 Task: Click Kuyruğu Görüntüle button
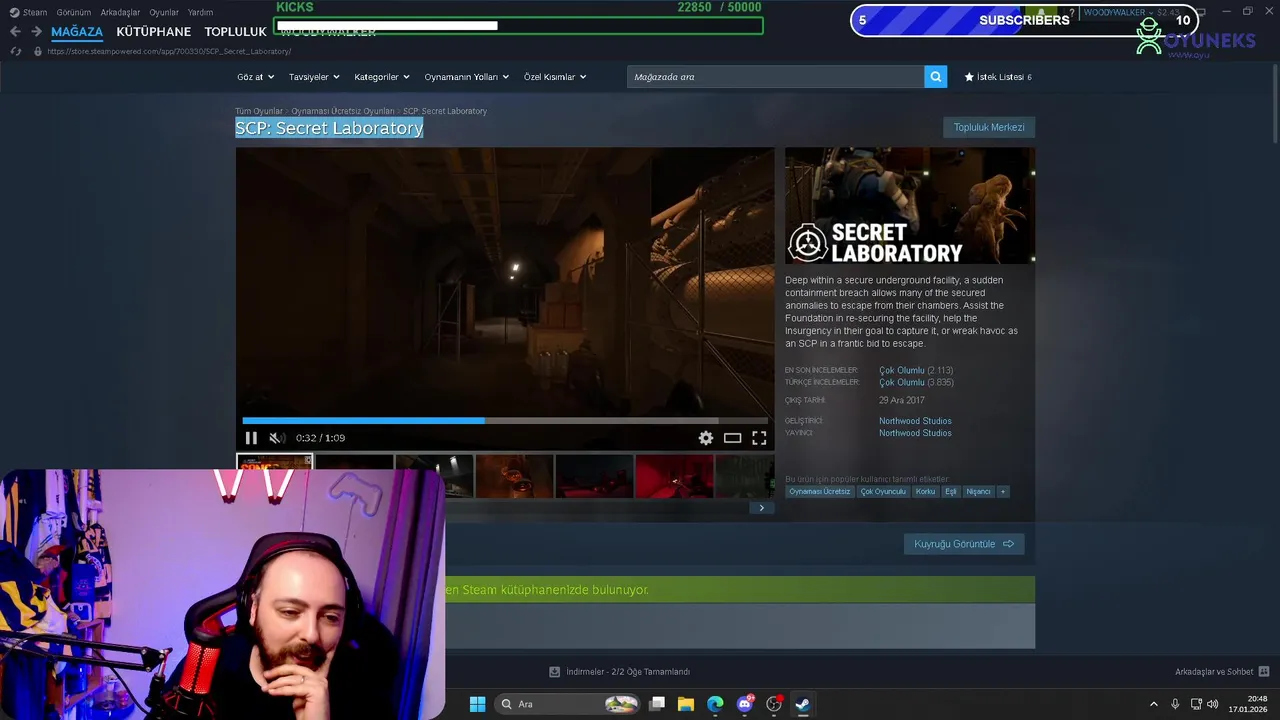point(964,544)
